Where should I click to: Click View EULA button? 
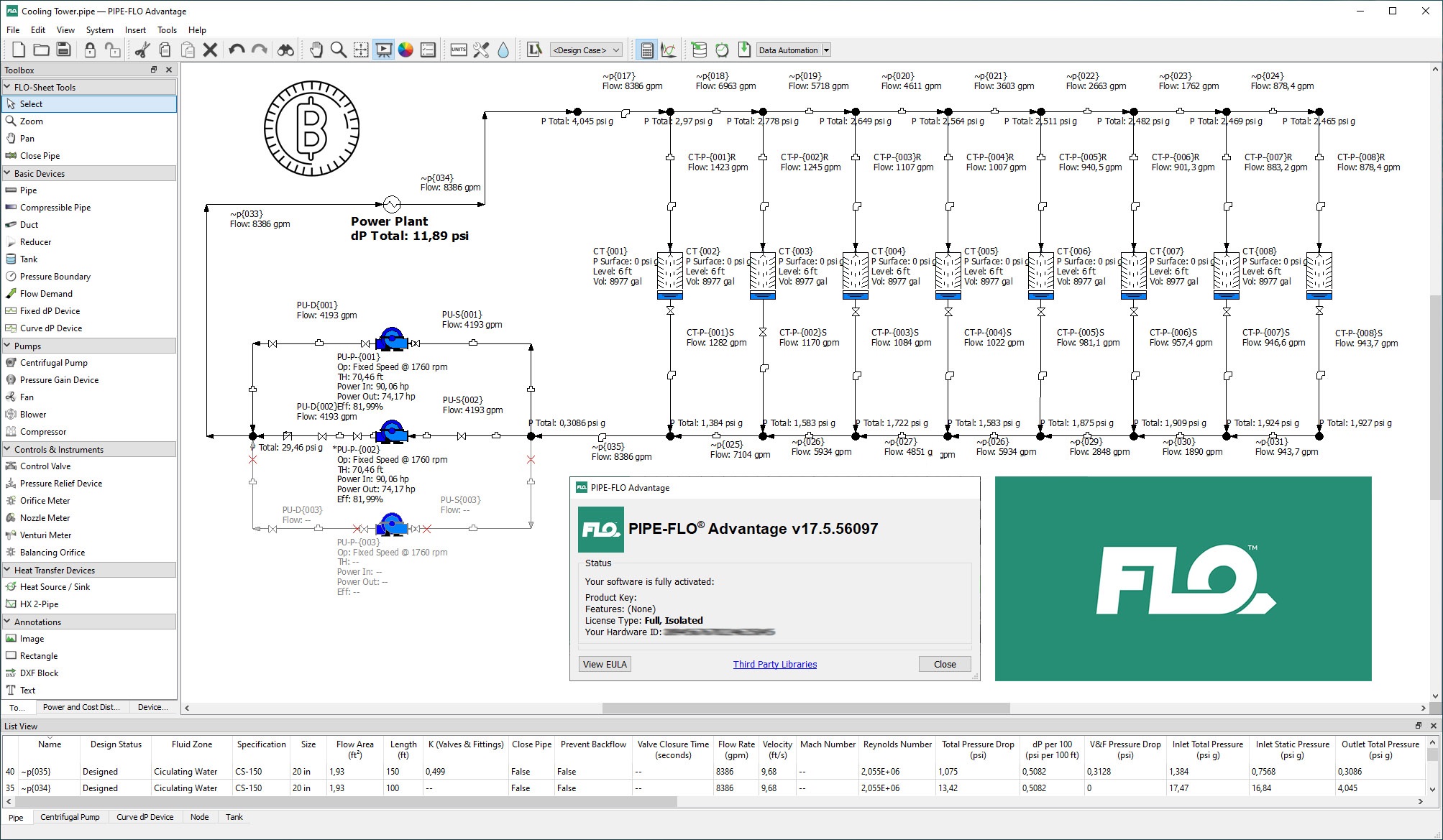605,664
